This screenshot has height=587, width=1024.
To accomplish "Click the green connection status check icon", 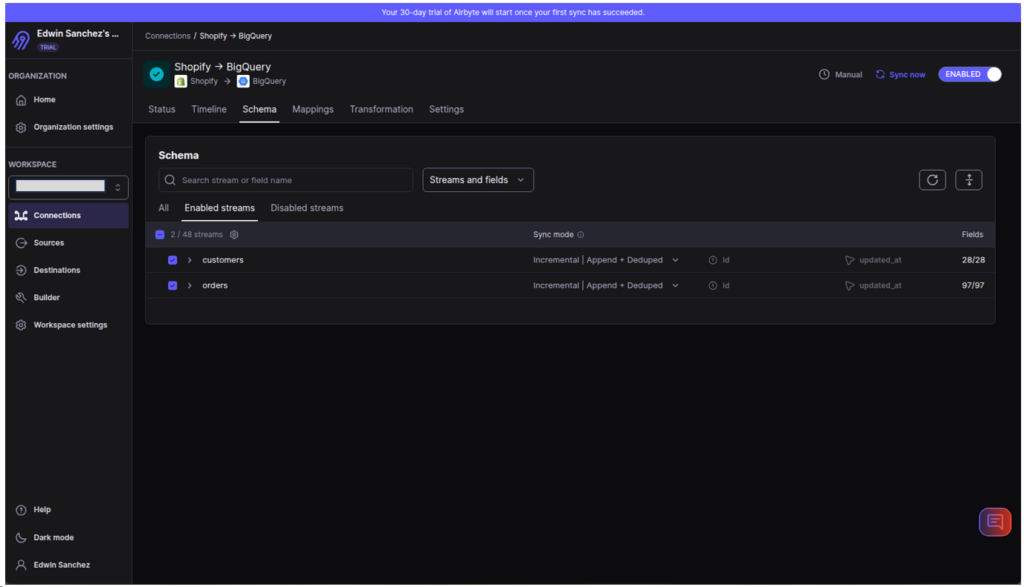I will pos(157,74).
